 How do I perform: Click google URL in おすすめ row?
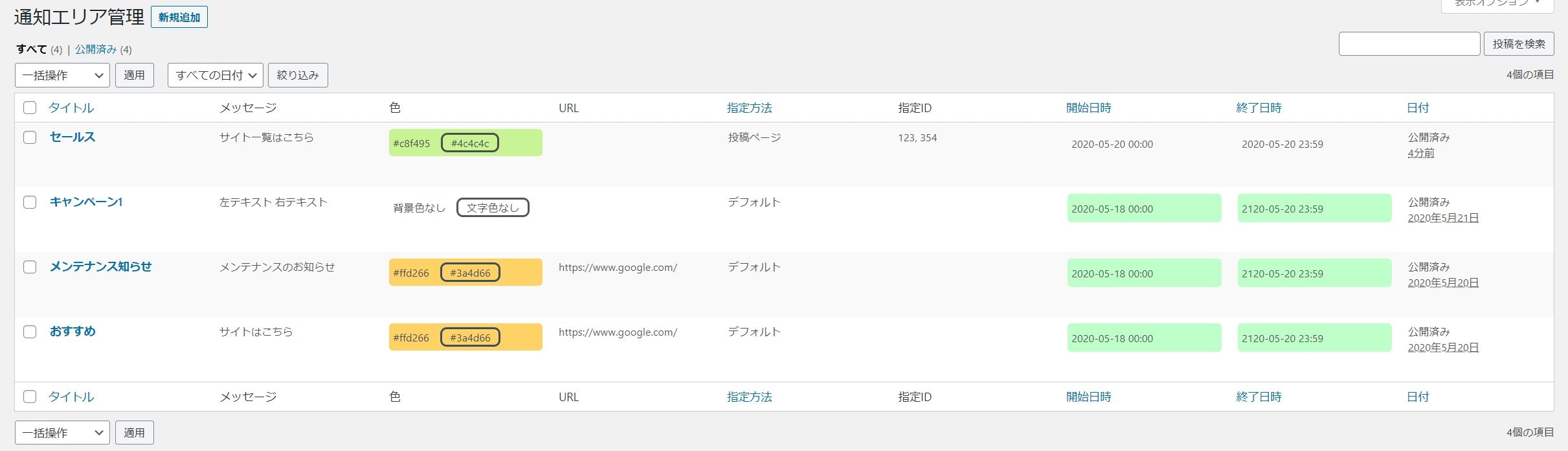[x=618, y=332]
